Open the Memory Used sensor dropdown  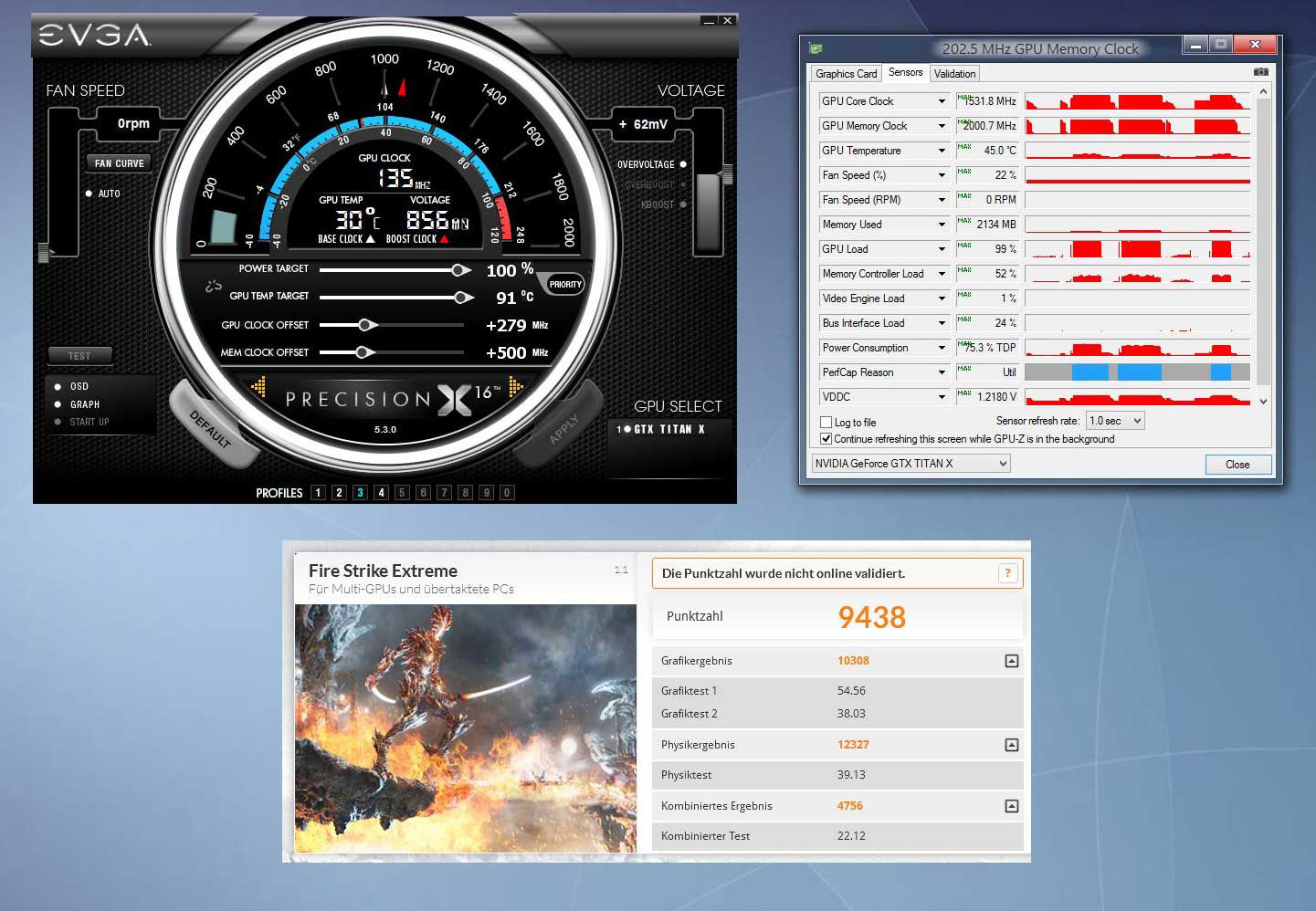(x=942, y=225)
